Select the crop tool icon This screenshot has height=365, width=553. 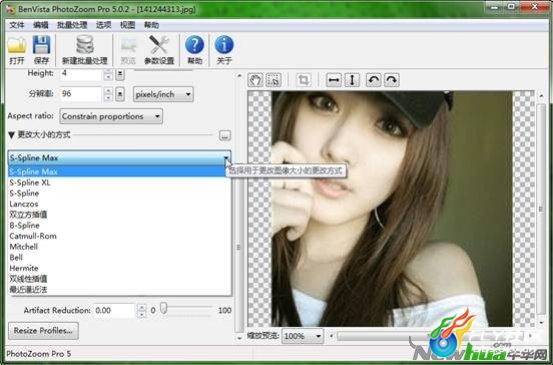pyautogui.click(x=303, y=80)
